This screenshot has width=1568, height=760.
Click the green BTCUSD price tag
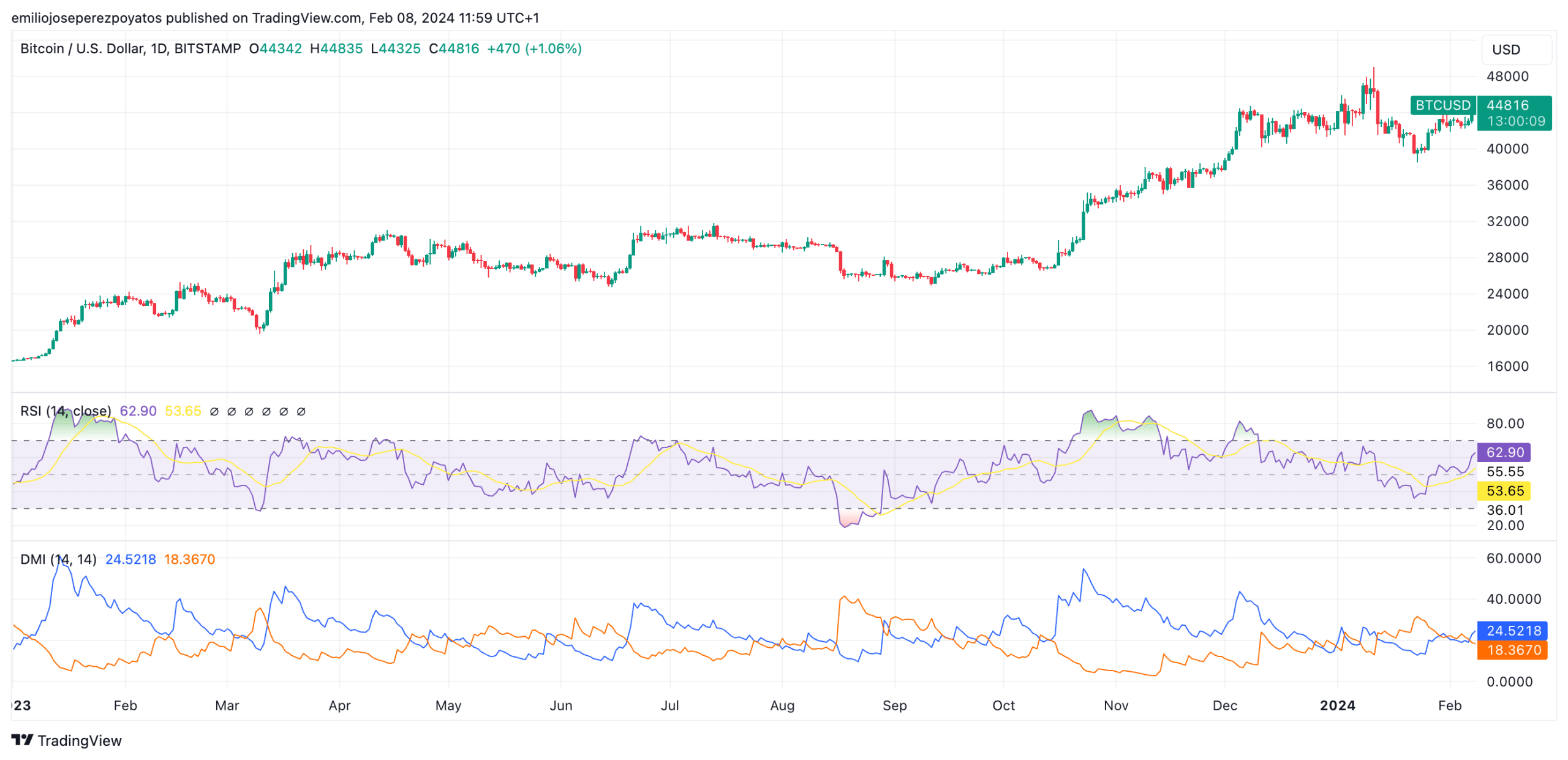click(x=1442, y=105)
